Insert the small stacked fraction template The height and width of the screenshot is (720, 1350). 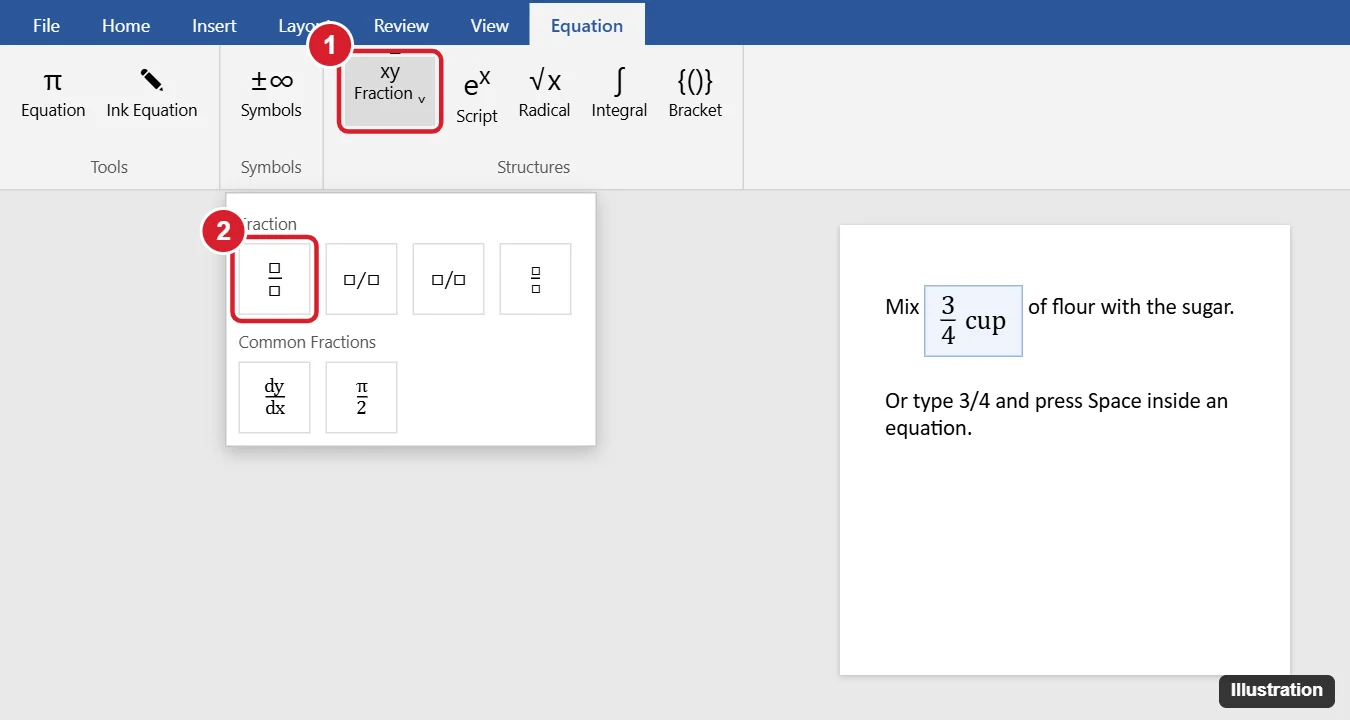(536, 279)
